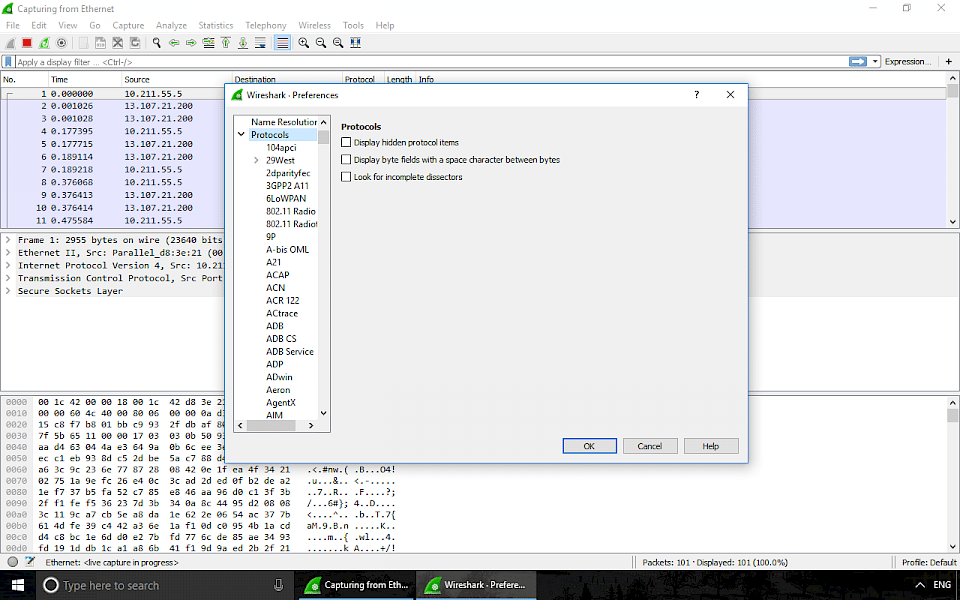Viewport: 960px width, 600px height.
Task: Open the Tools menu
Action: coord(353,25)
